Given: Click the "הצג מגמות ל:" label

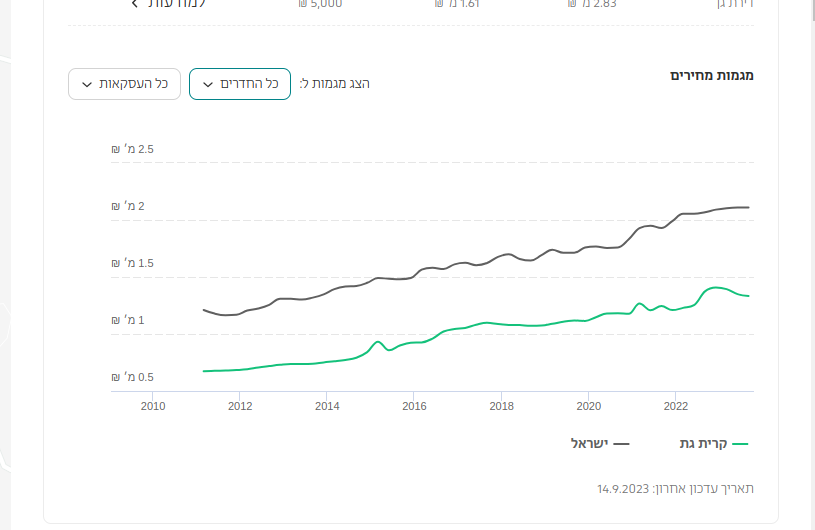Looking at the screenshot, I should click(334, 84).
